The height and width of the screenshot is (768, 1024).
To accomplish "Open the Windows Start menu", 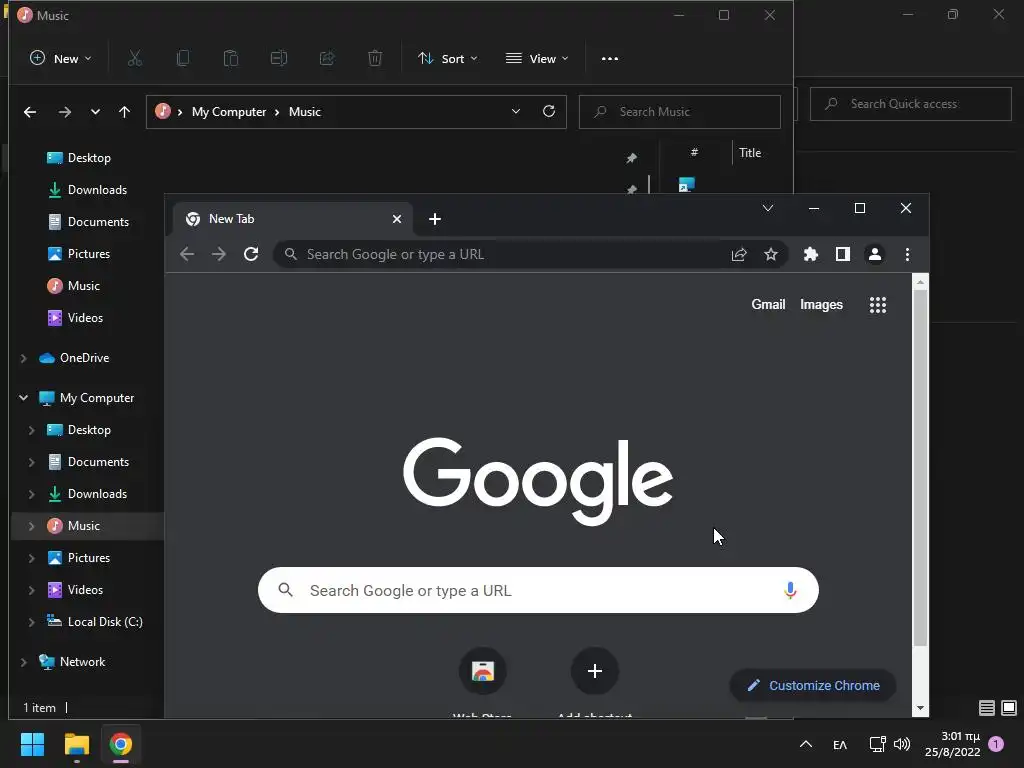I will pyautogui.click(x=32, y=744).
